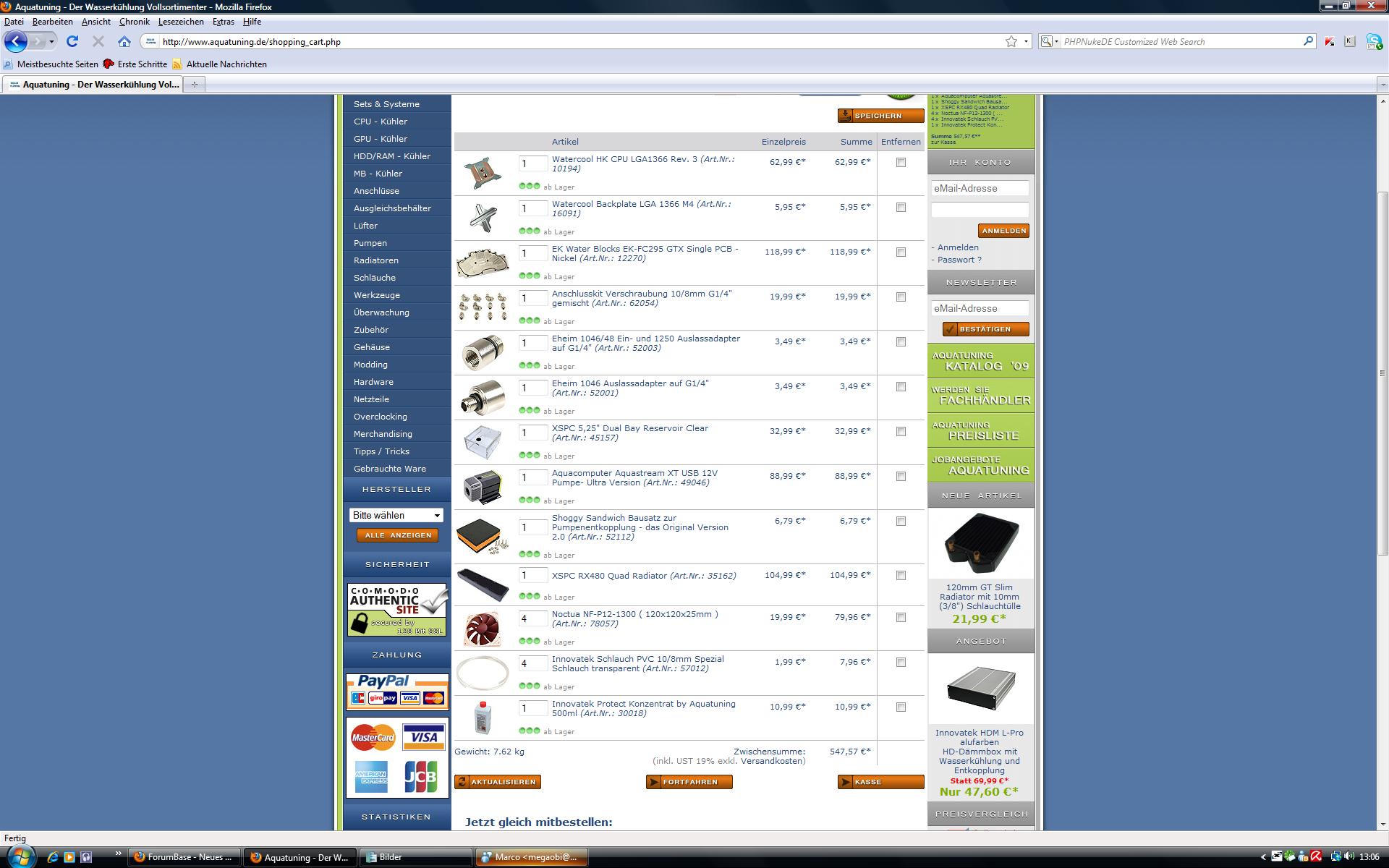Go to Firefox home page icon

click(124, 41)
